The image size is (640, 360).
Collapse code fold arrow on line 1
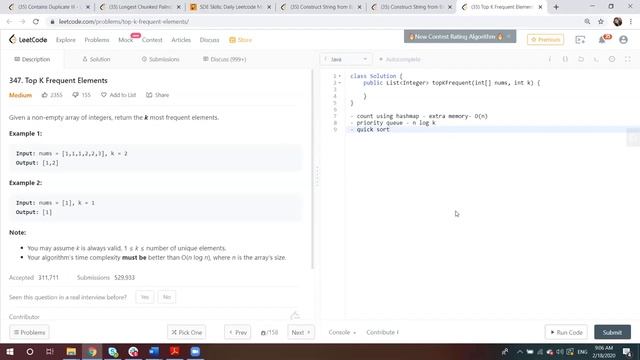pos(340,76)
